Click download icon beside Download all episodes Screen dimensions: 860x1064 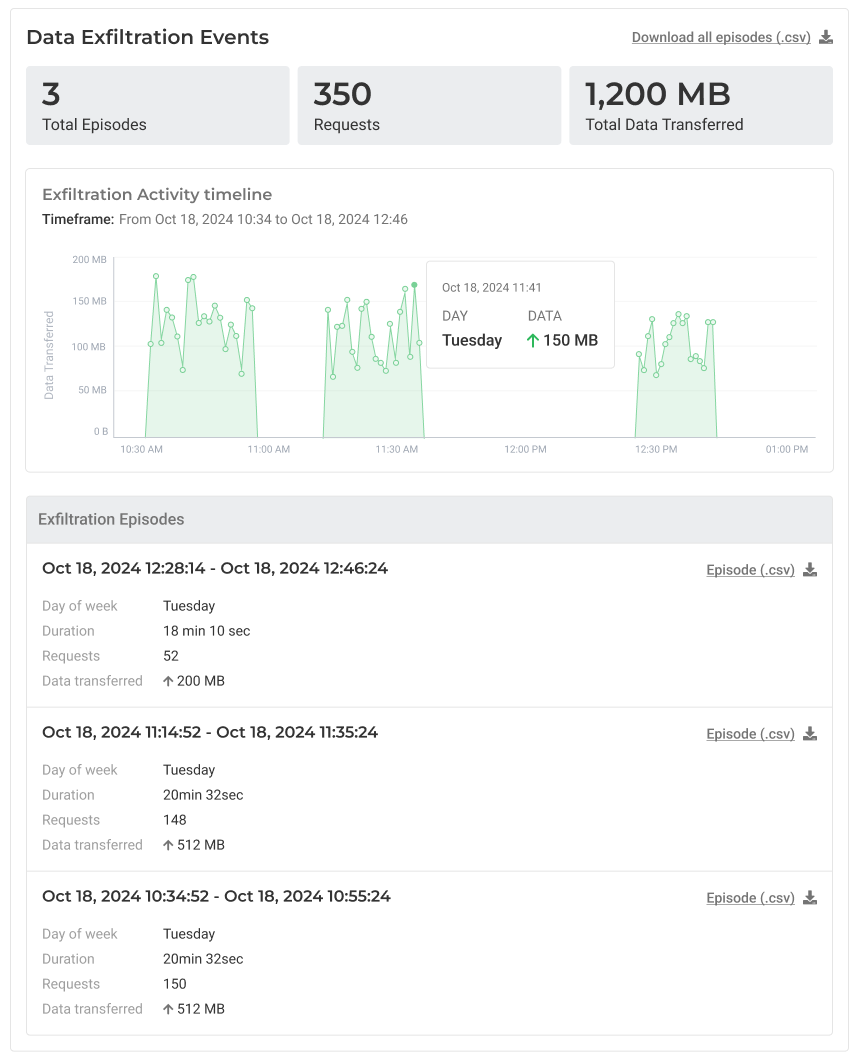(x=826, y=38)
